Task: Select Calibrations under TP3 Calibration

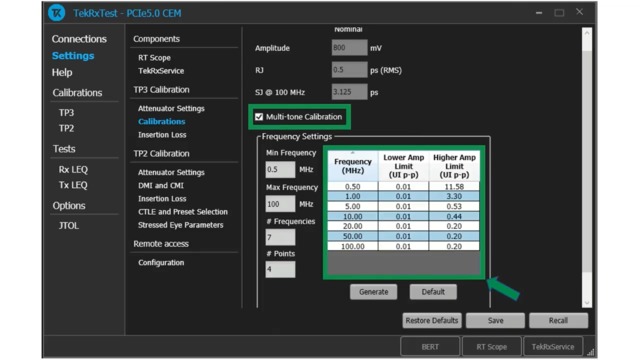Action: point(162,122)
